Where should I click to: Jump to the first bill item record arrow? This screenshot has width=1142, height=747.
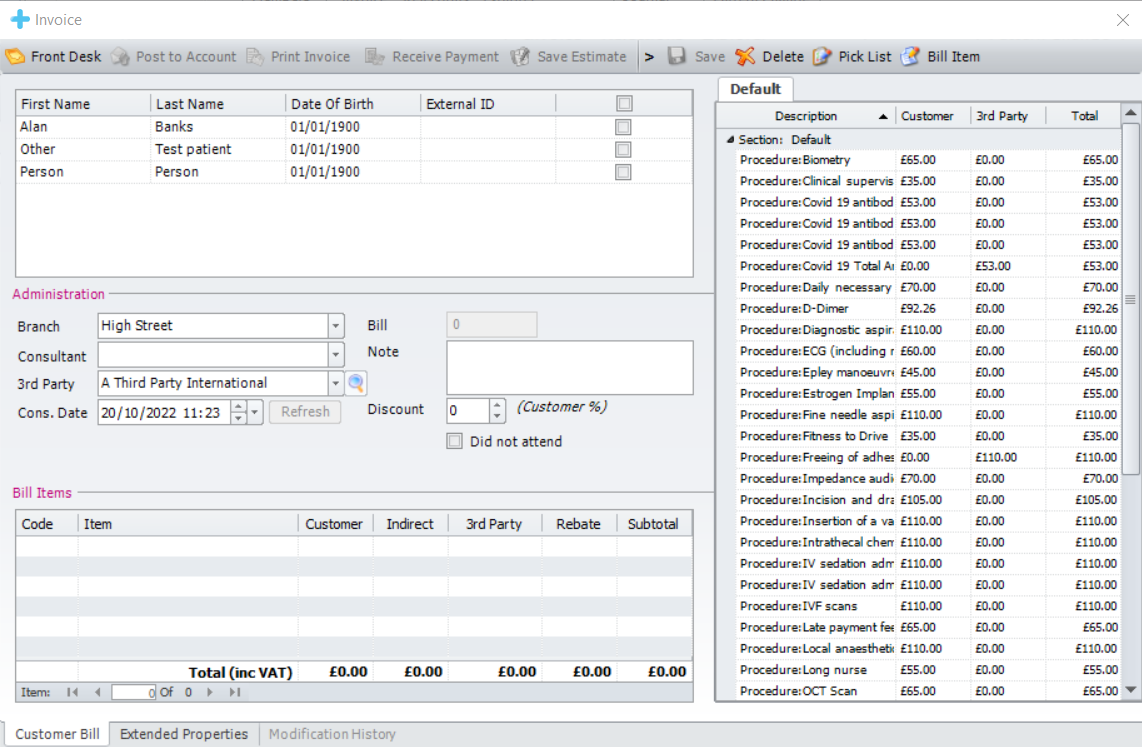[73, 692]
